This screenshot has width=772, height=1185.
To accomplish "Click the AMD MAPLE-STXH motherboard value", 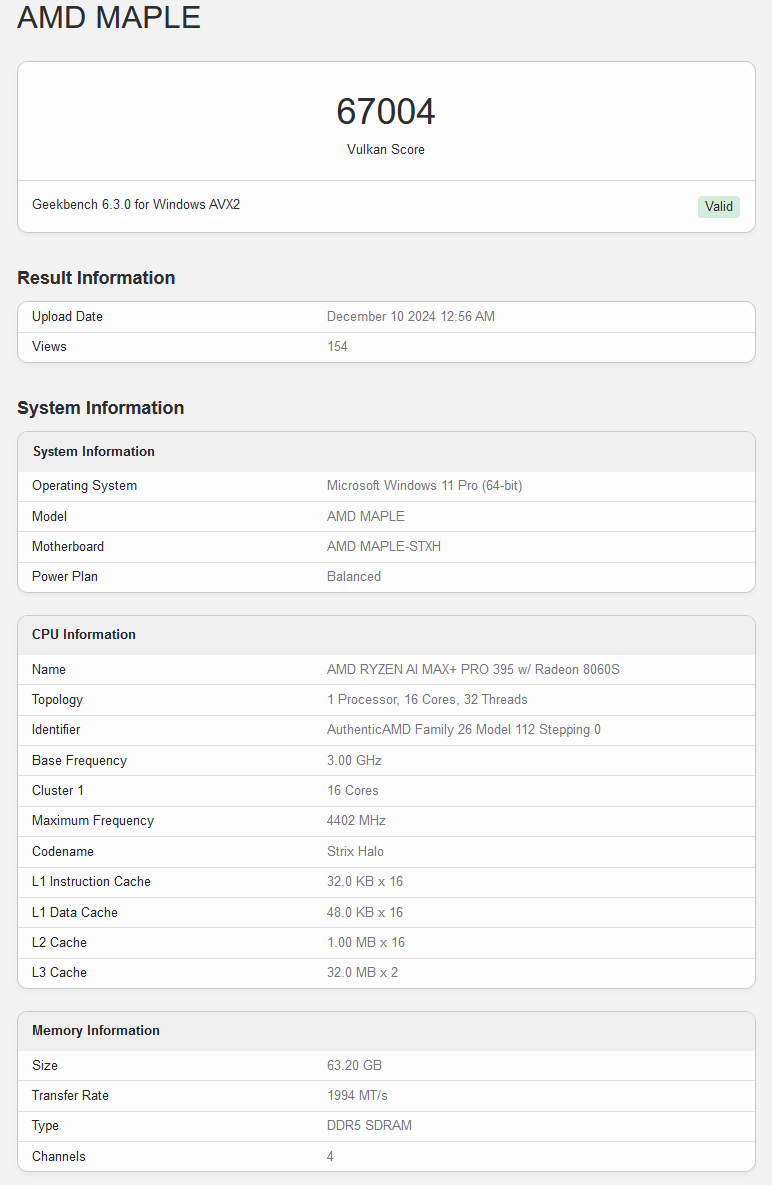I will click(383, 546).
